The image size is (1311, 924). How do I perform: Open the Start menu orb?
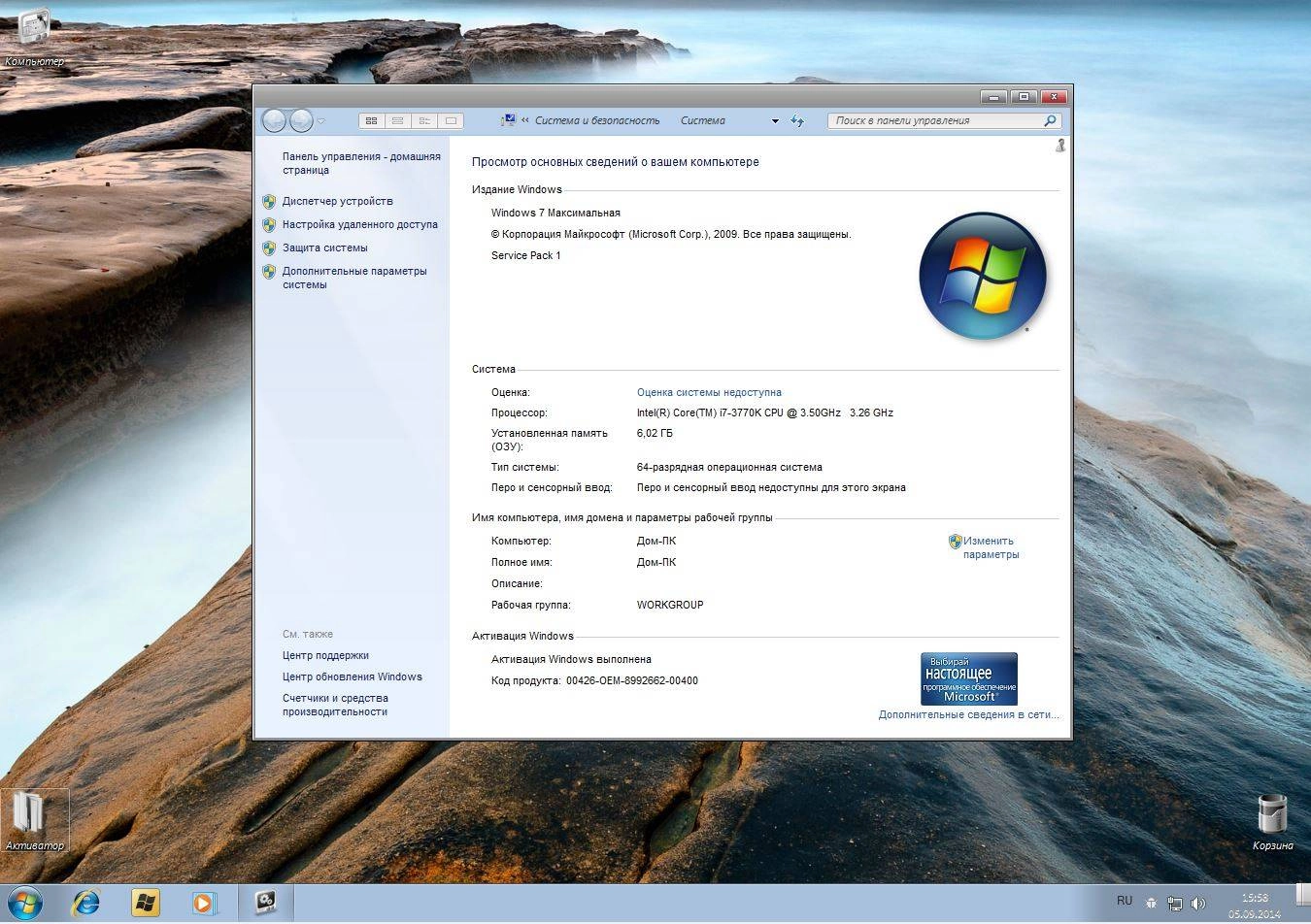[x=26, y=904]
